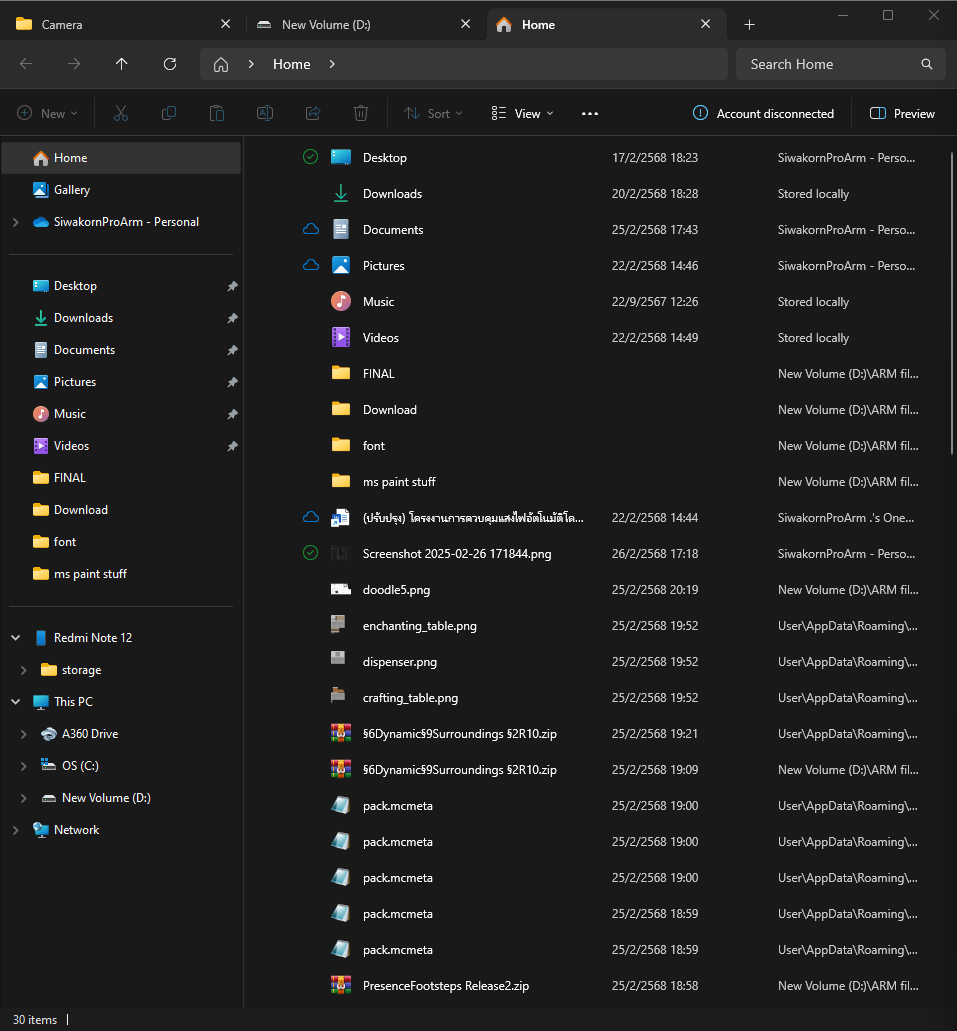Image resolution: width=957 pixels, height=1031 pixels.
Task: Open Downloads in sidebar quick access
Action: (x=121, y=318)
